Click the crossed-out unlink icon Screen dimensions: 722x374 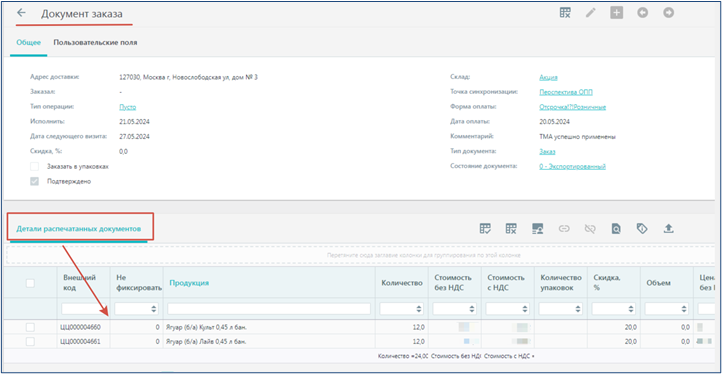coord(590,228)
